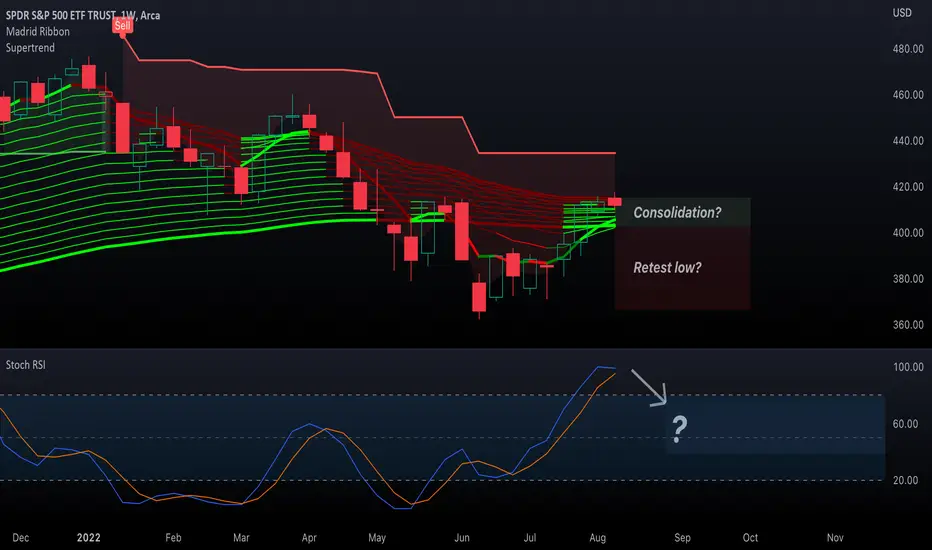The height and width of the screenshot is (550, 932).
Task: Click the 2022 label on time axis
Action: coord(89,538)
